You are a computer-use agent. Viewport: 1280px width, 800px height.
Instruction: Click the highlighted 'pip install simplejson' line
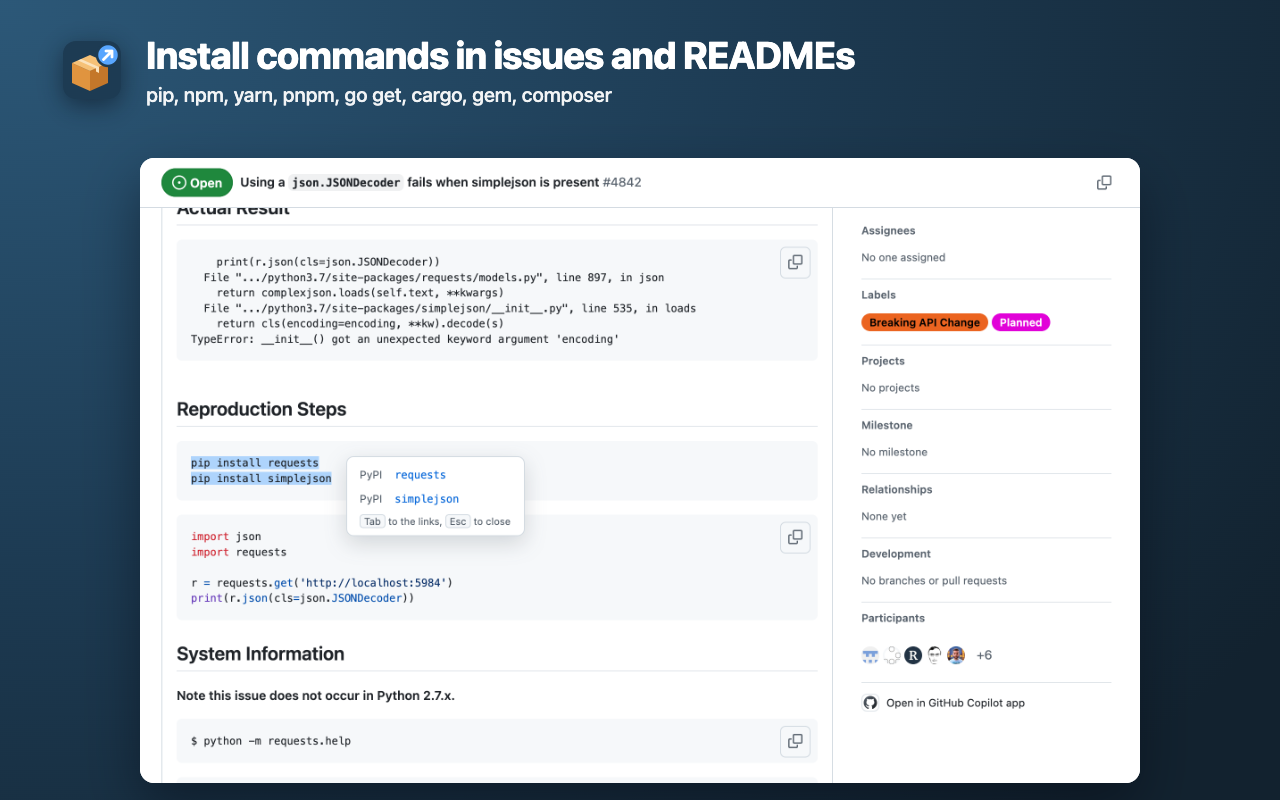pos(261,478)
